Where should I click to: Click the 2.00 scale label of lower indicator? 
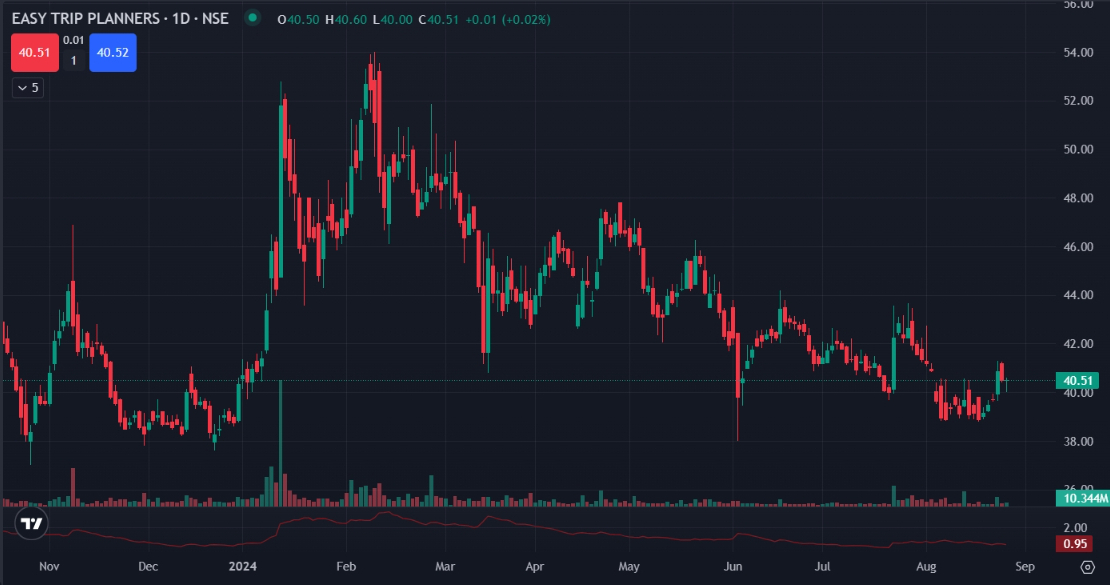pyautogui.click(x=1075, y=528)
